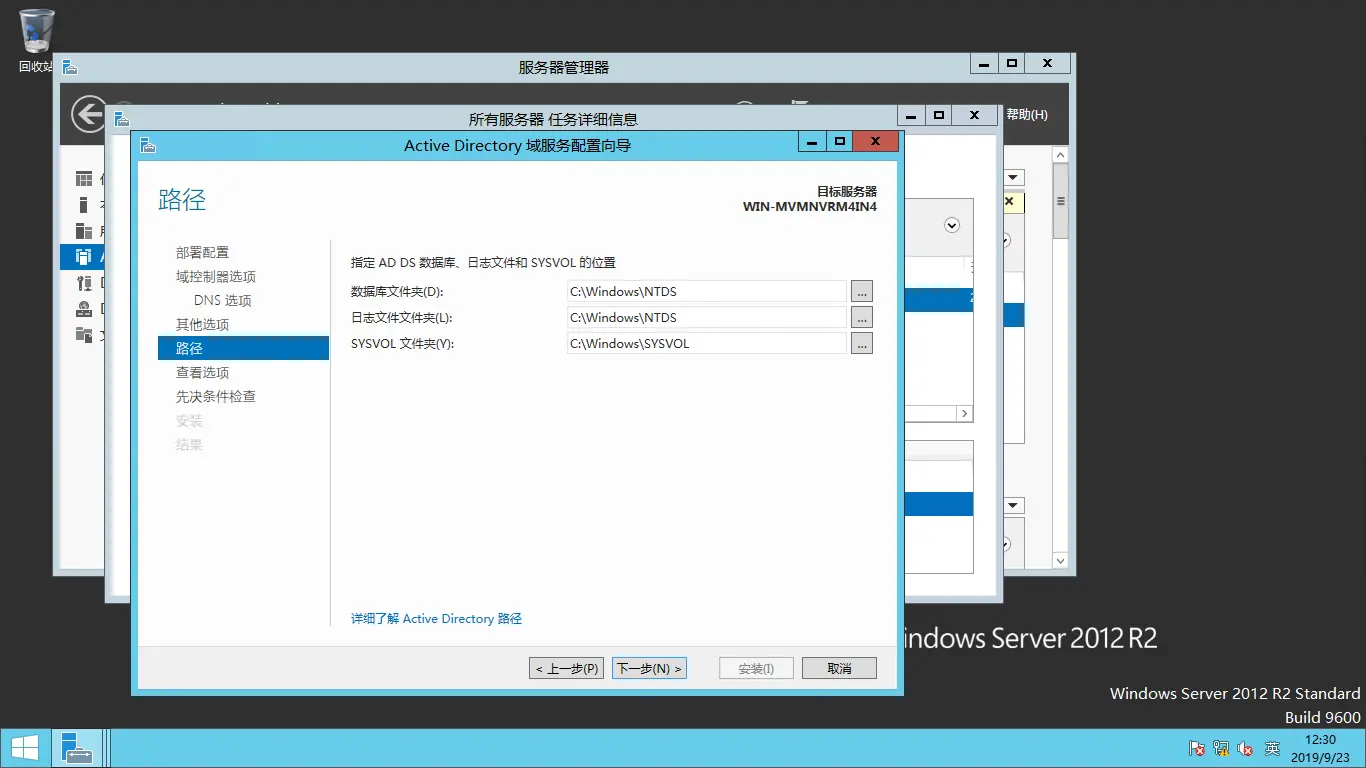The image size is (1366, 768).
Task: Click the 路径 page heading
Action: click(x=182, y=200)
